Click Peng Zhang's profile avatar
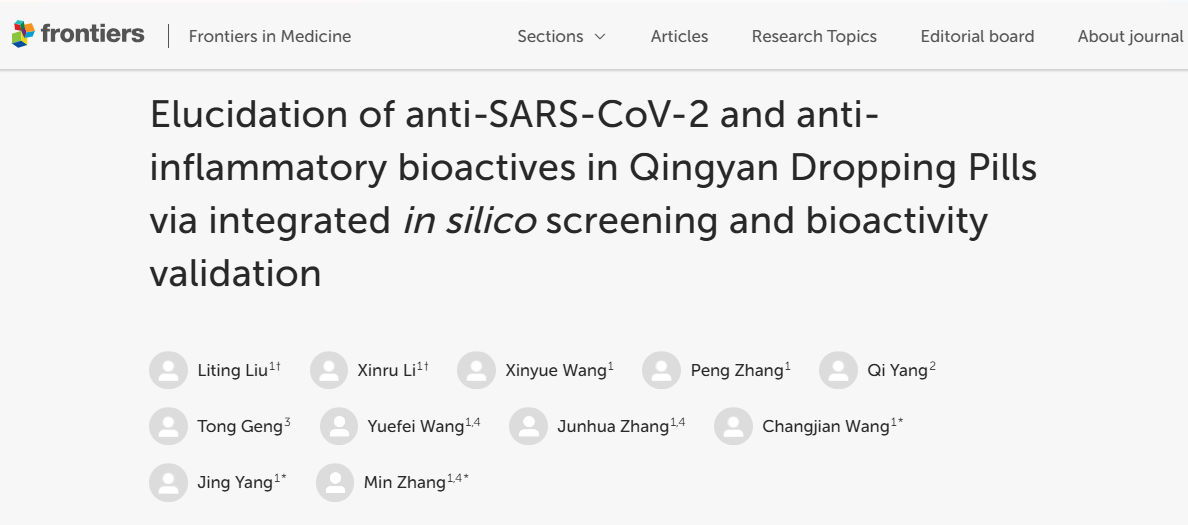Image resolution: width=1188 pixels, height=525 pixels. click(661, 370)
